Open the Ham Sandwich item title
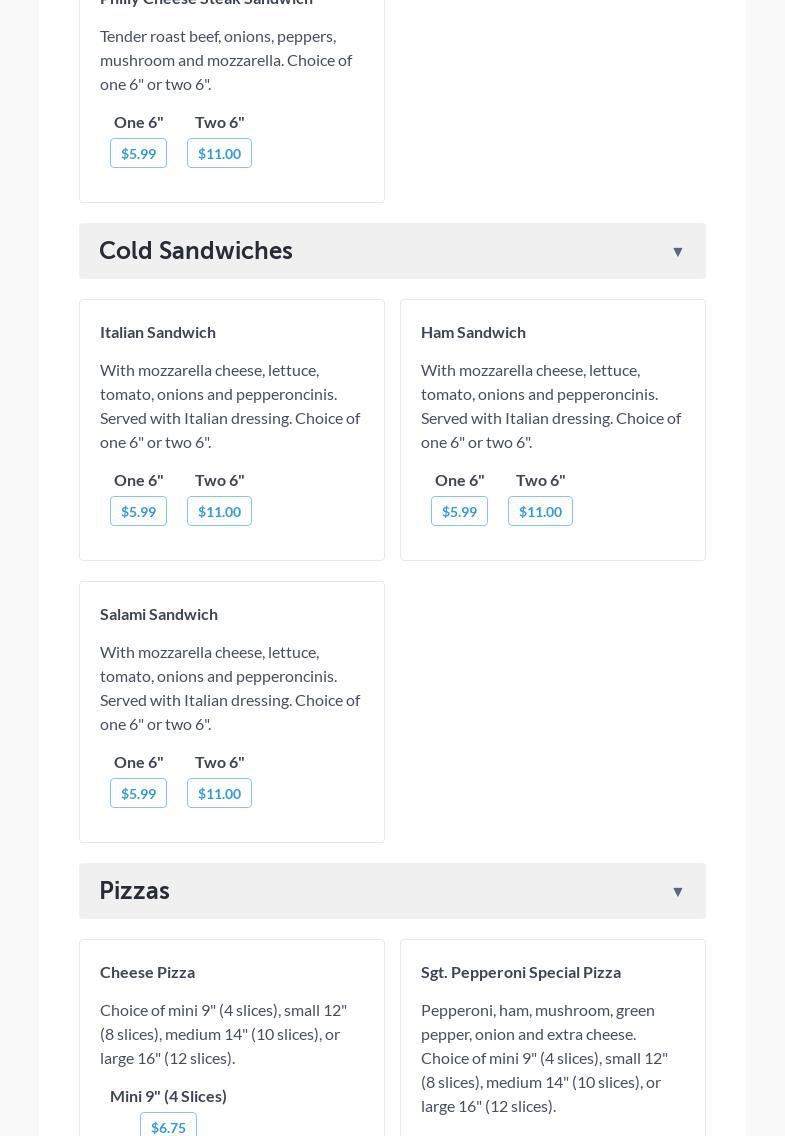This screenshot has height=1136, width=785. 473,332
